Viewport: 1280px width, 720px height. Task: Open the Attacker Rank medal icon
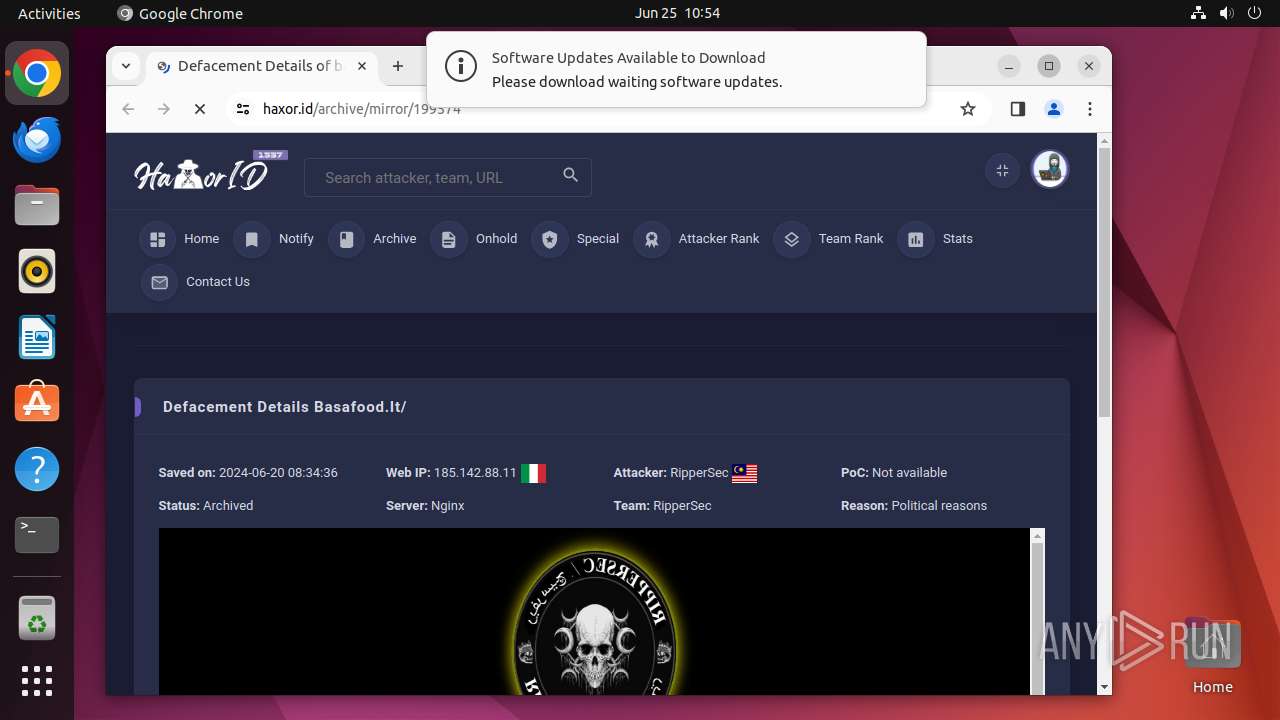[652, 239]
